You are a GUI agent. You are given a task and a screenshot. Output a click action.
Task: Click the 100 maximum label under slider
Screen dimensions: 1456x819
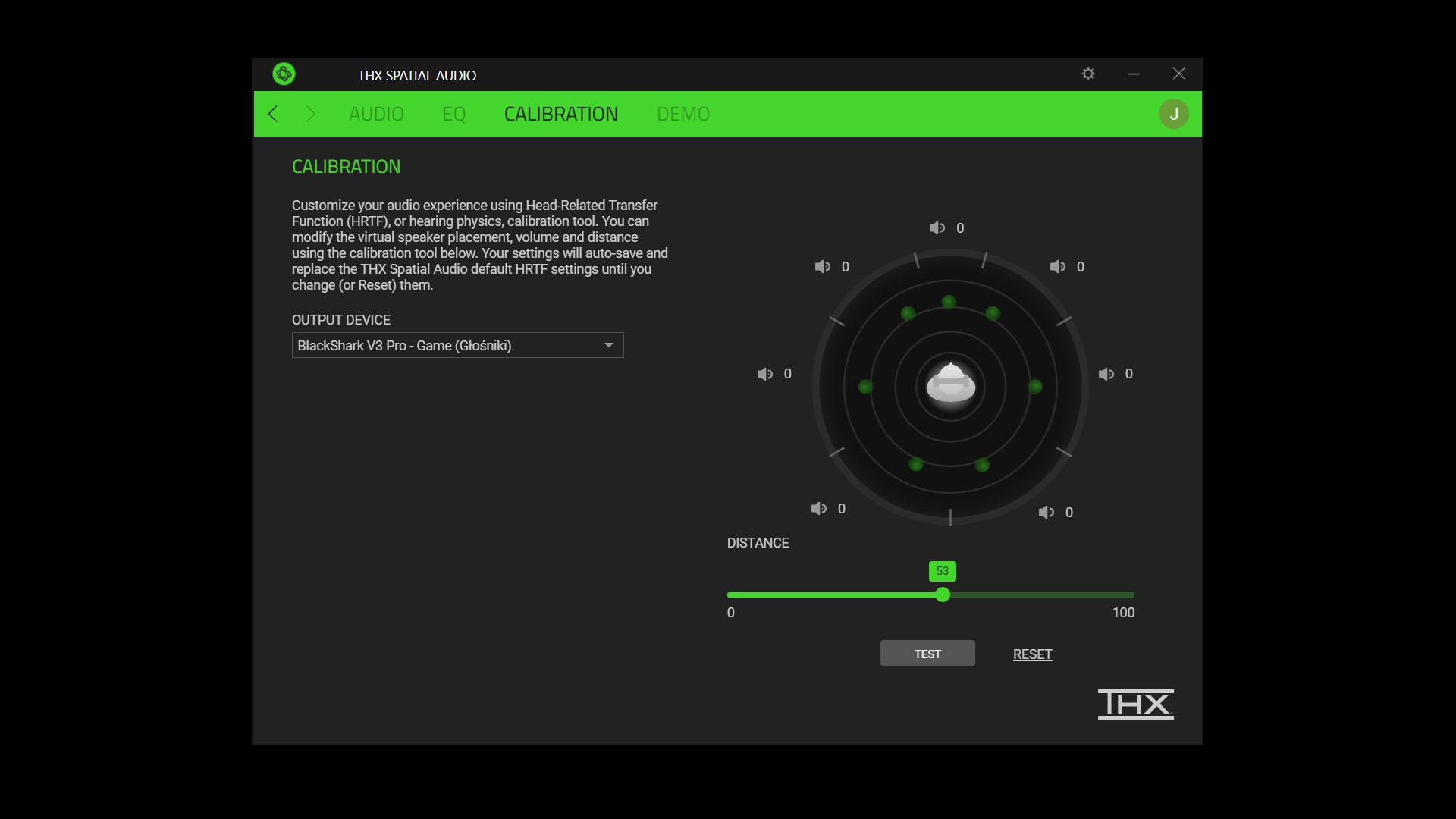pyautogui.click(x=1123, y=613)
